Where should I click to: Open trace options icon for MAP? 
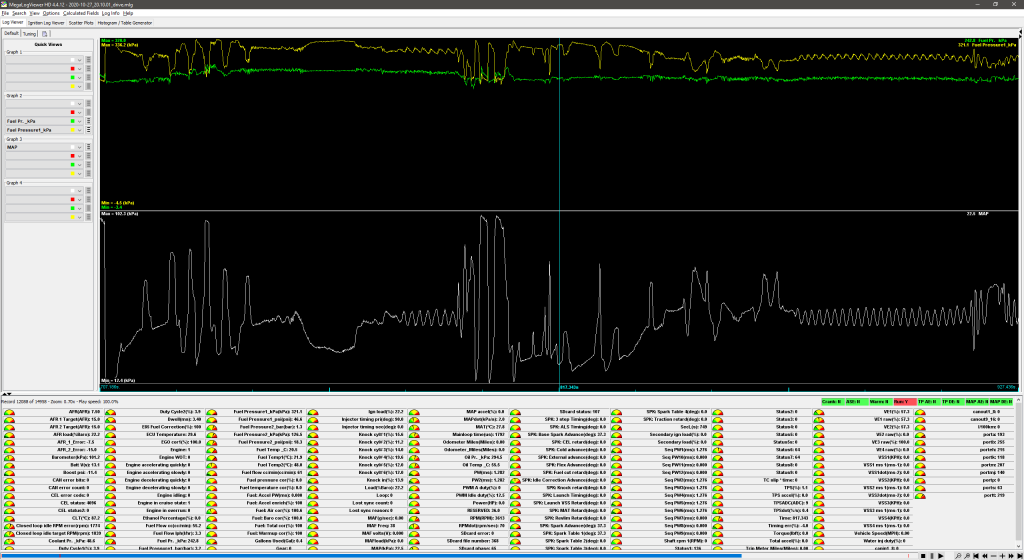(88, 148)
